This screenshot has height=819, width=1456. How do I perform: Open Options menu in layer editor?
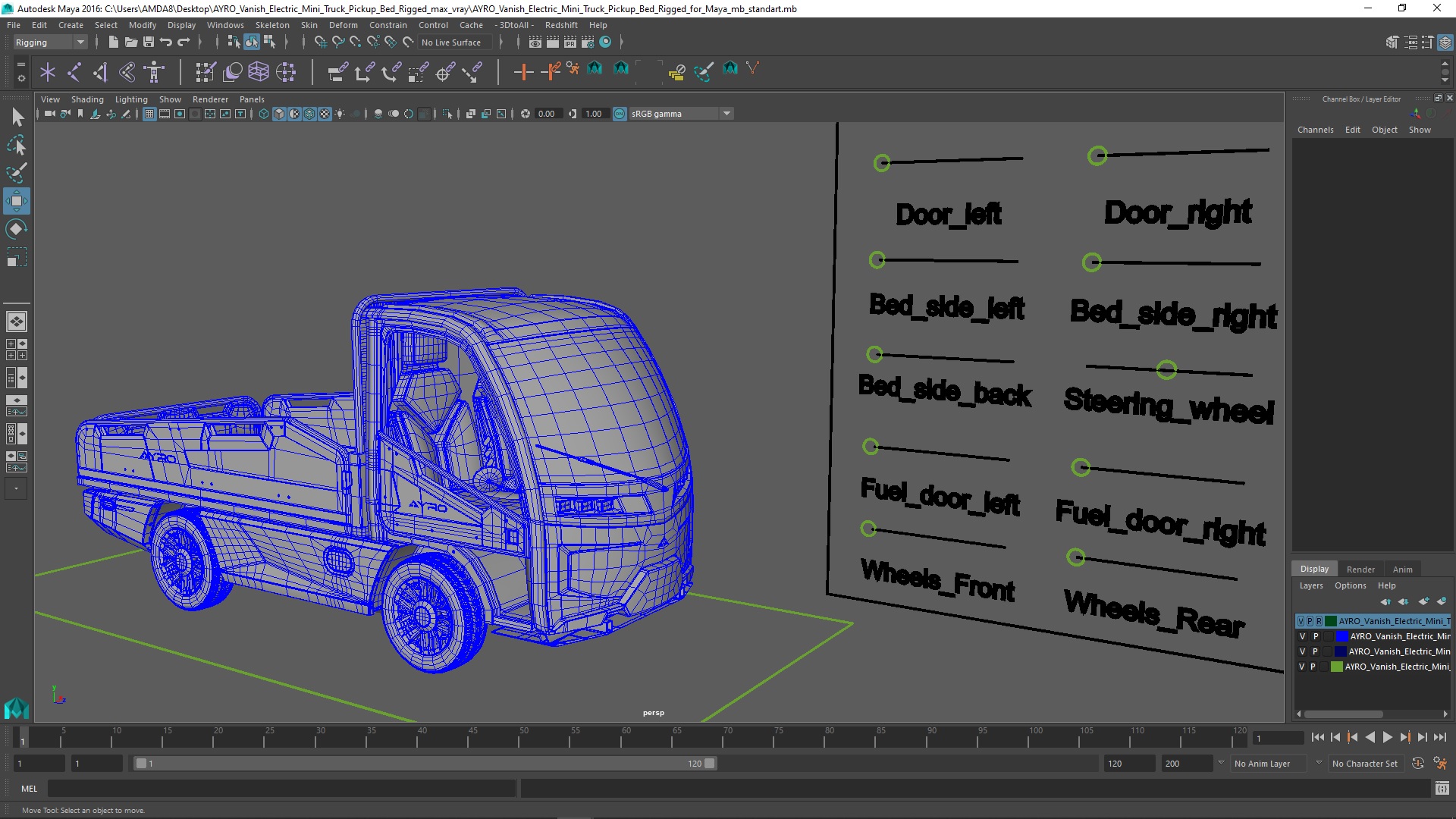coord(1350,585)
